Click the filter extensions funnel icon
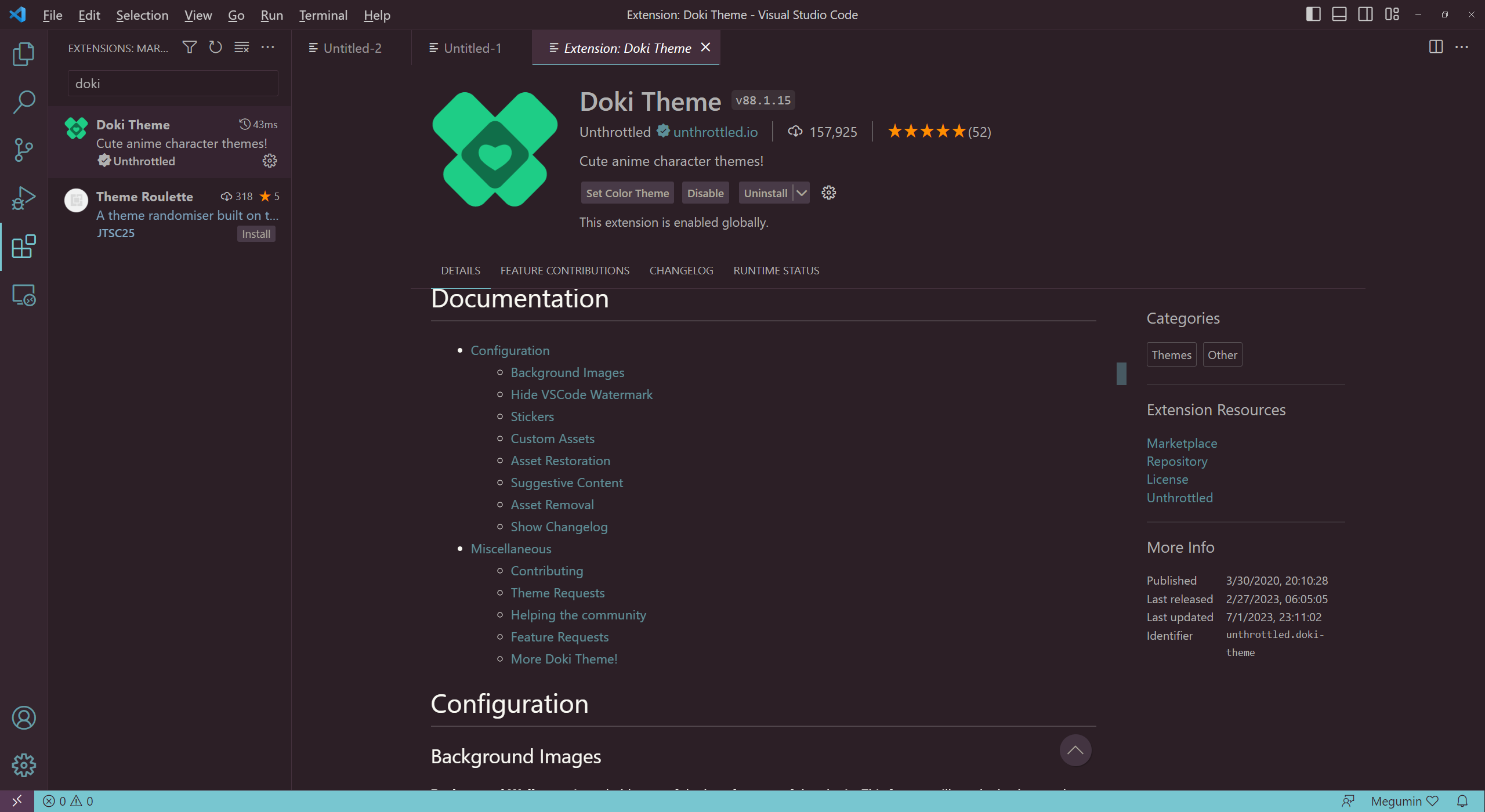 coord(189,47)
